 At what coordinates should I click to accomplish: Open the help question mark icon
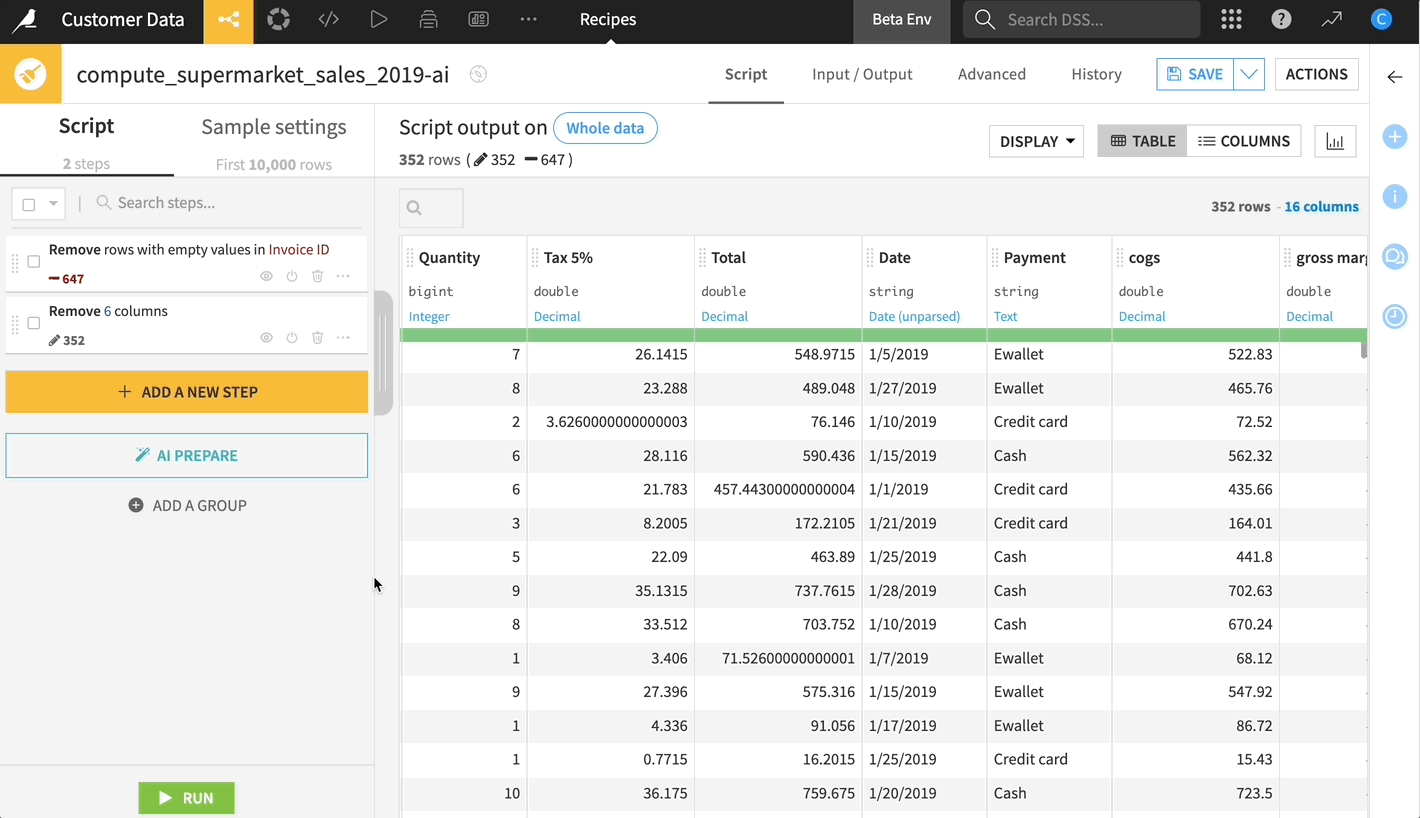(x=1281, y=20)
